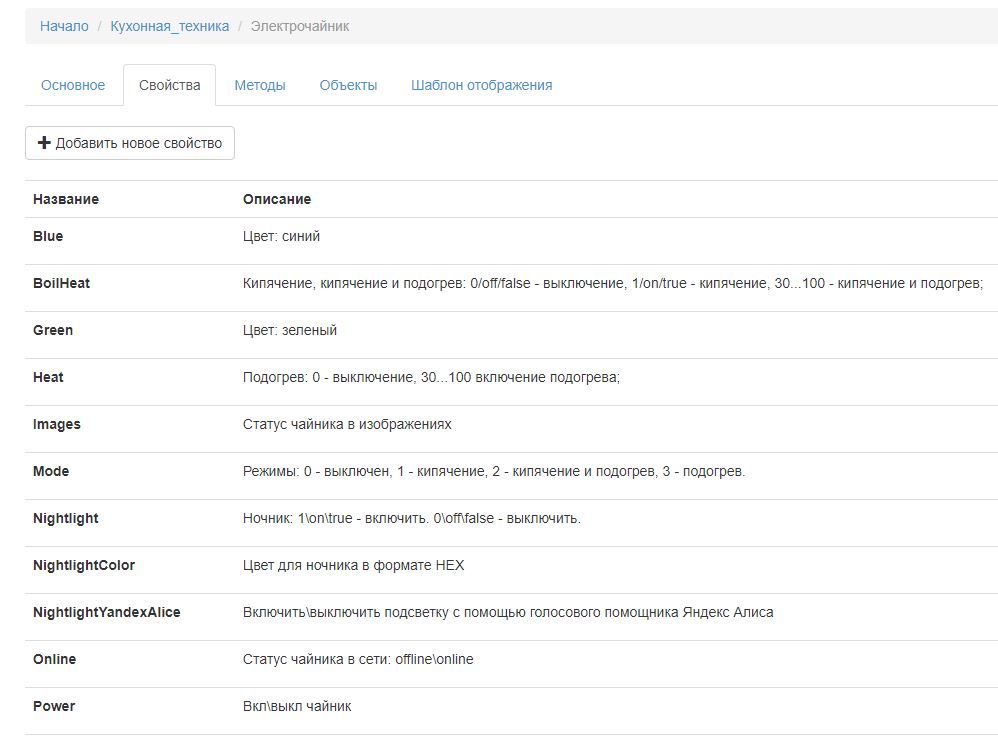Open the 'Heat' property entry

pyautogui.click(x=48, y=377)
